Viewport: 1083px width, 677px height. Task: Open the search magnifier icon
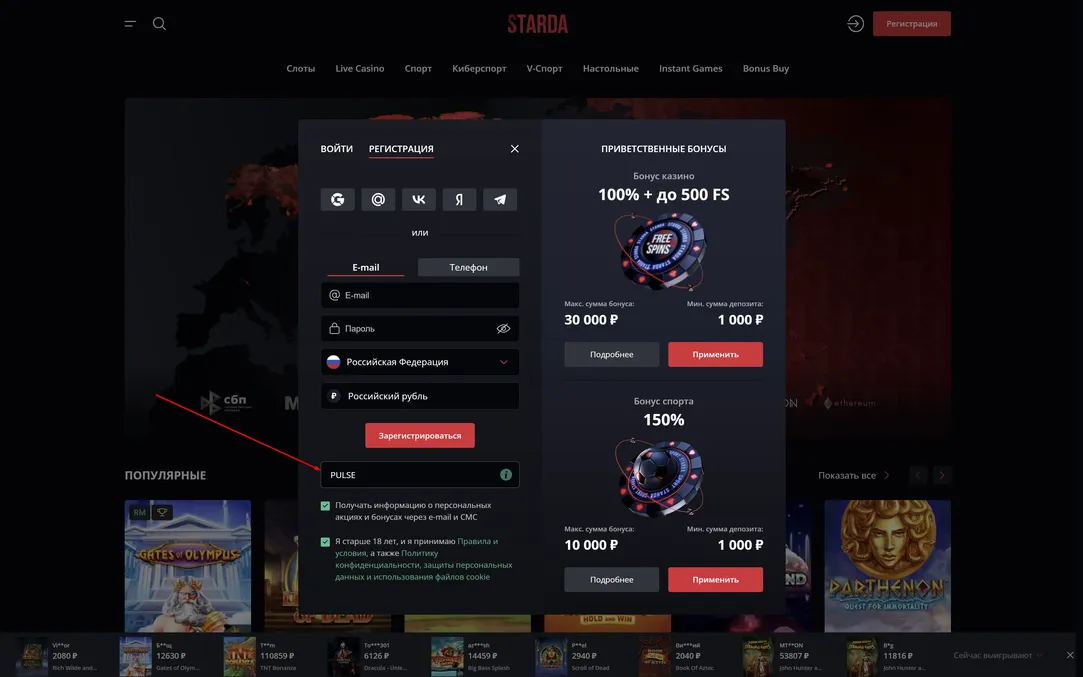click(x=160, y=23)
